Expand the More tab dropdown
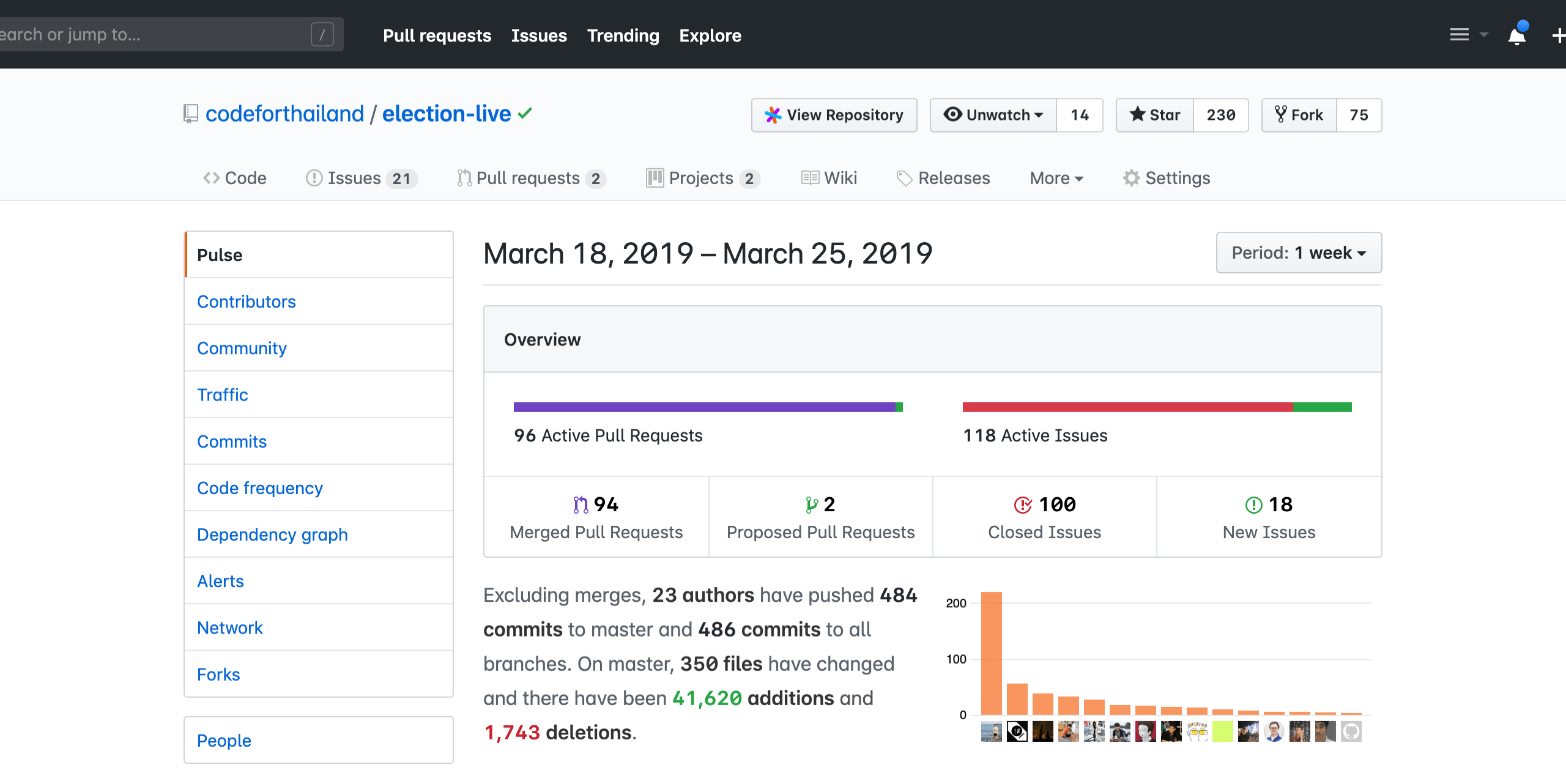 [1056, 178]
